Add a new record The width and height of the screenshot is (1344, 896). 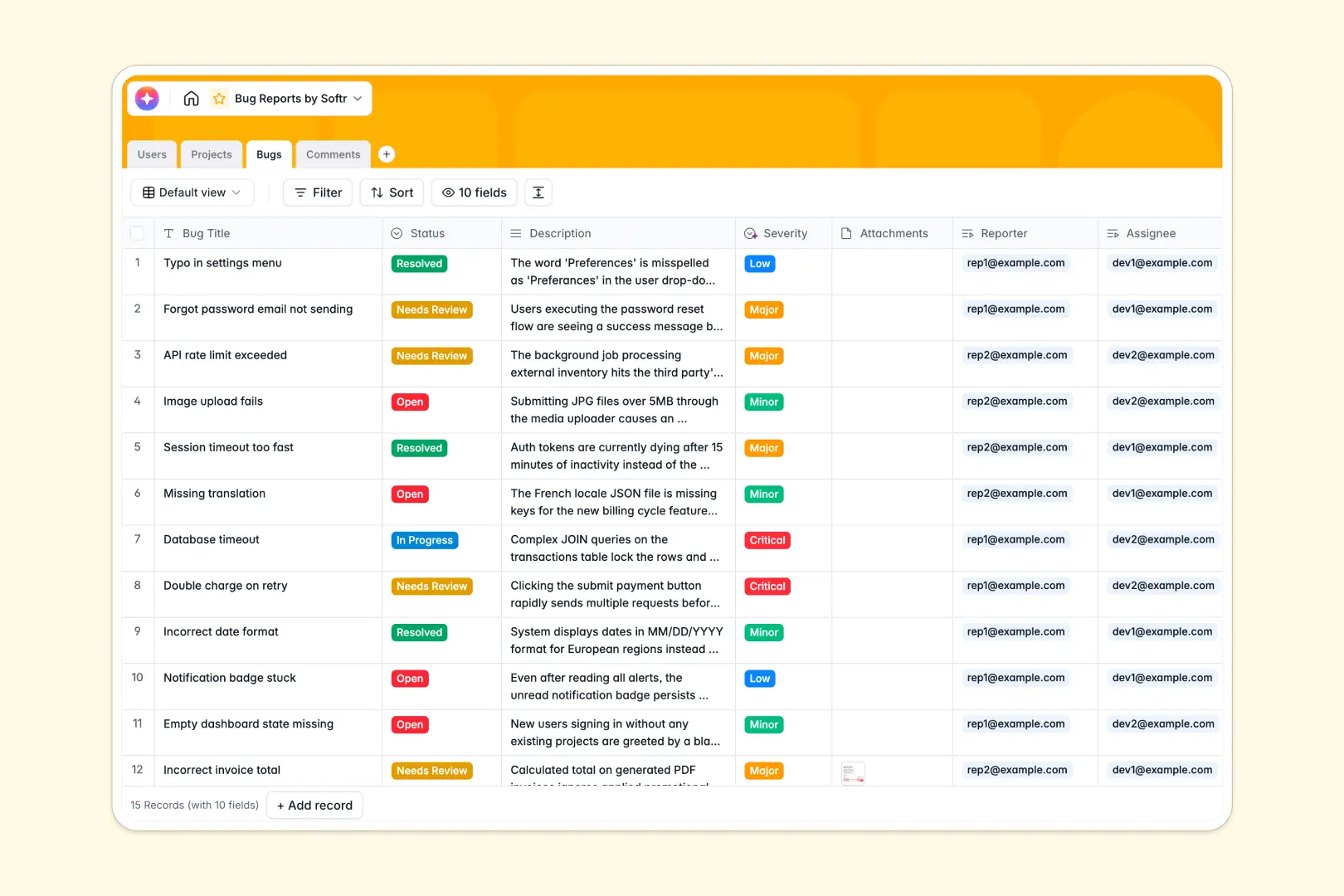[314, 806]
